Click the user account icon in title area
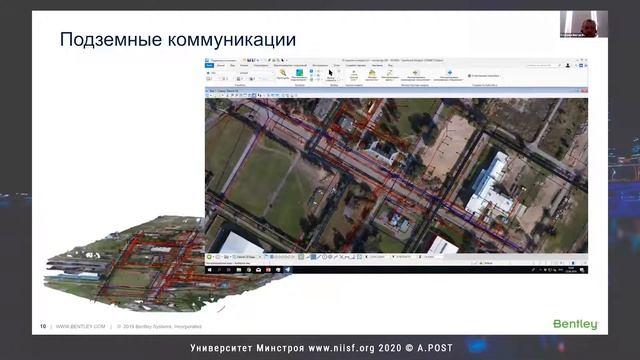Screen dimensions: 640x360 click(568, 65)
